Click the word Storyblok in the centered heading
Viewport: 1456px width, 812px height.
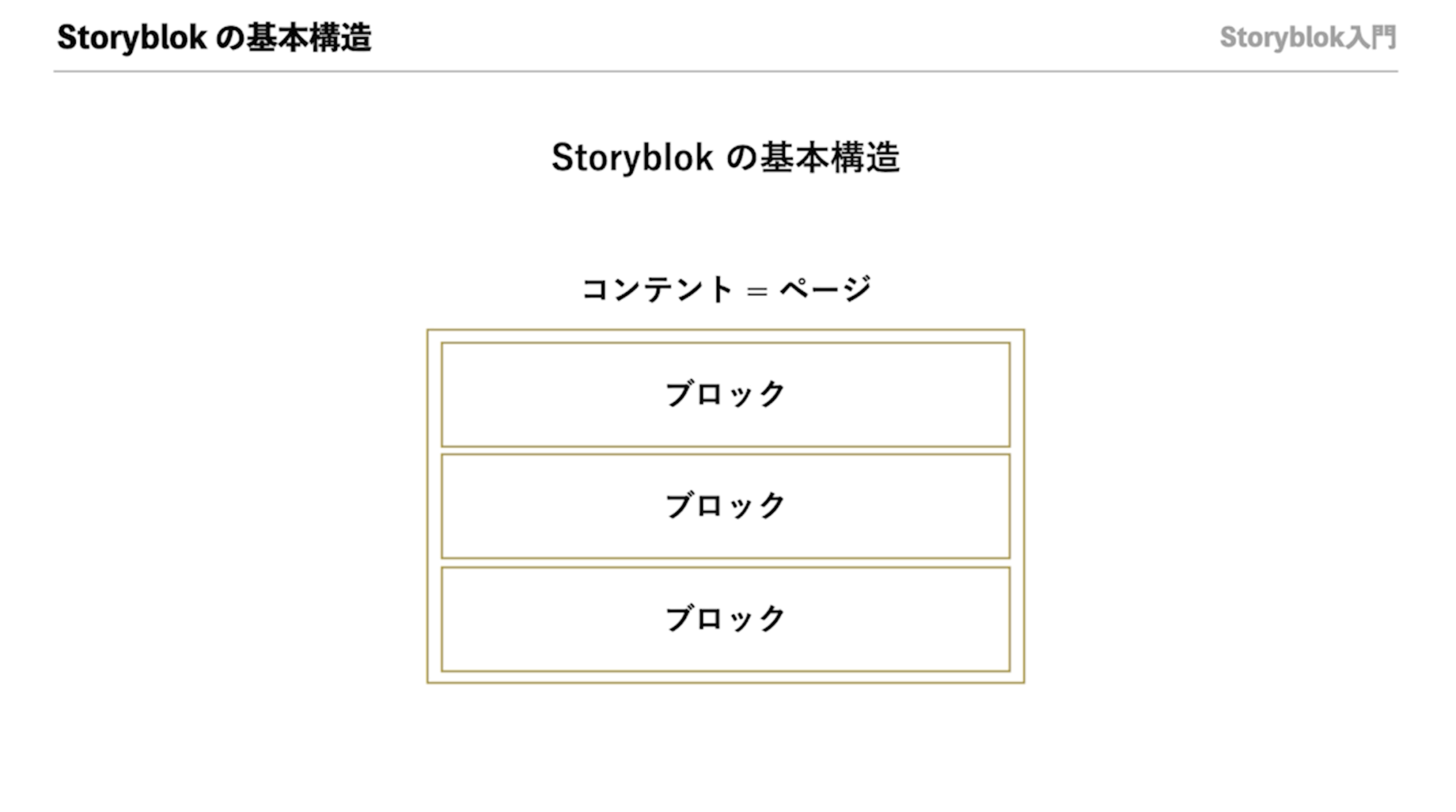[x=632, y=158]
